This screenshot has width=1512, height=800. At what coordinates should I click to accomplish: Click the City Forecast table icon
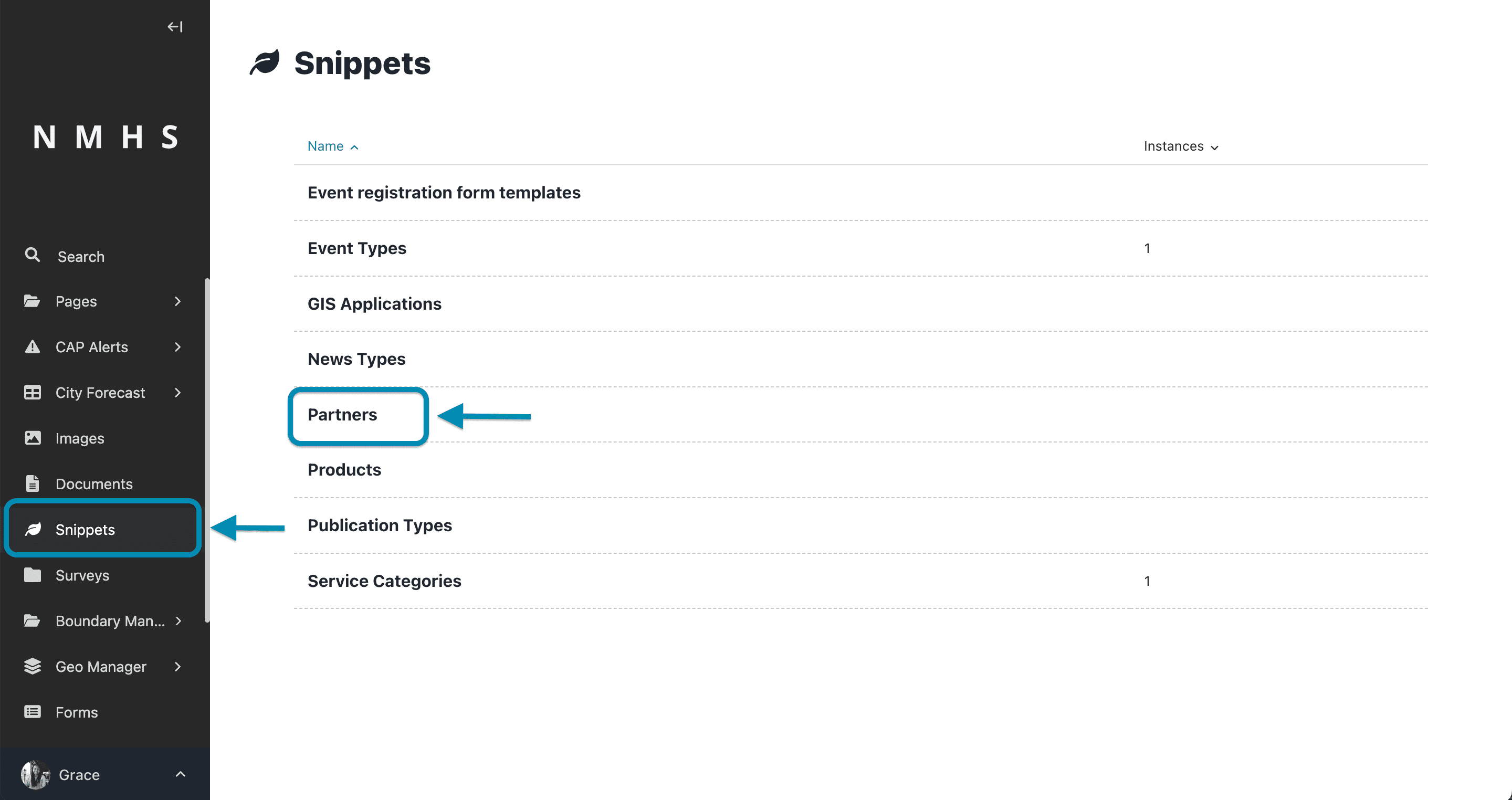[x=32, y=392]
